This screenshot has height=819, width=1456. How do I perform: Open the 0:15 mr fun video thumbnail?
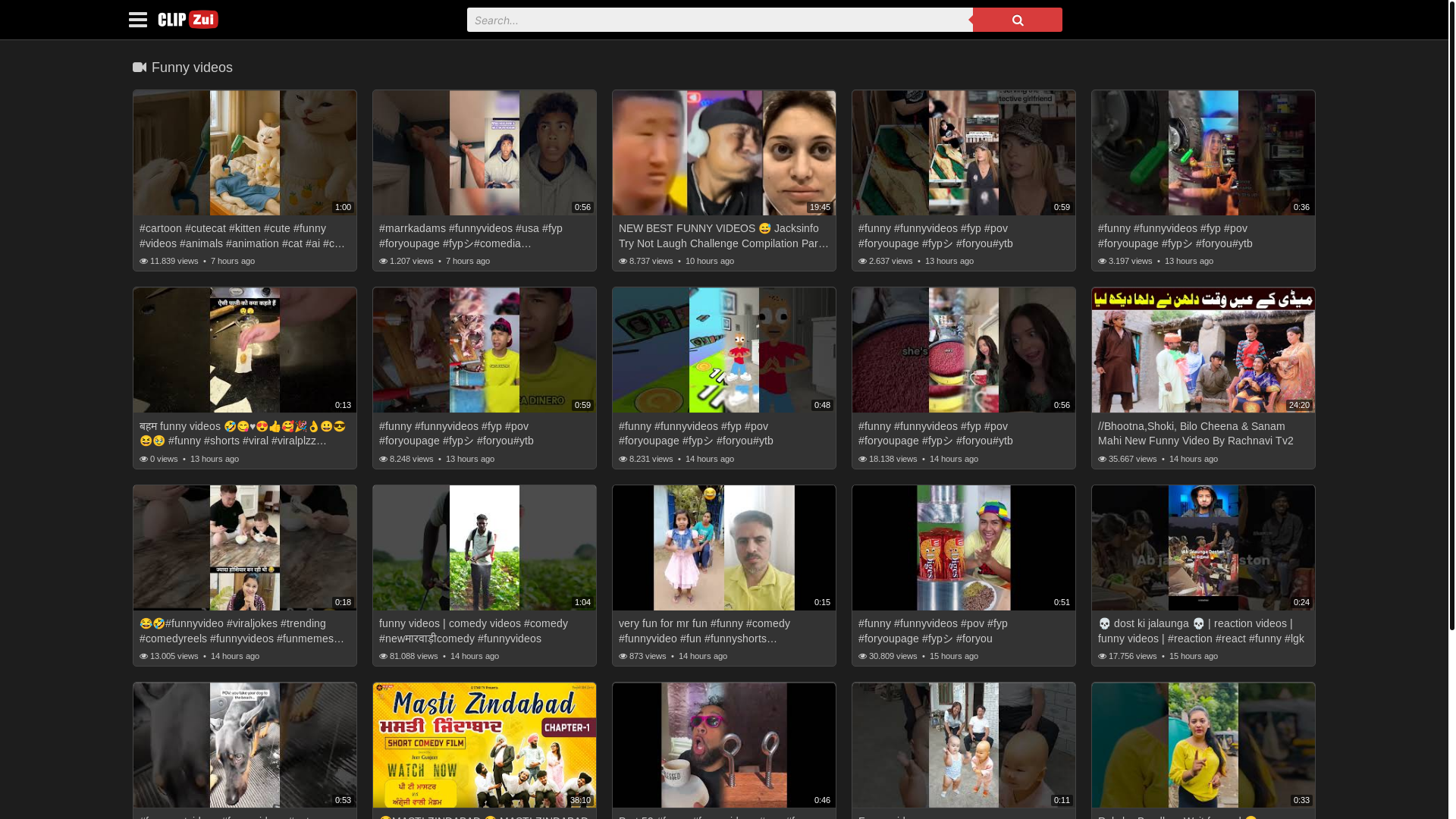[724, 548]
